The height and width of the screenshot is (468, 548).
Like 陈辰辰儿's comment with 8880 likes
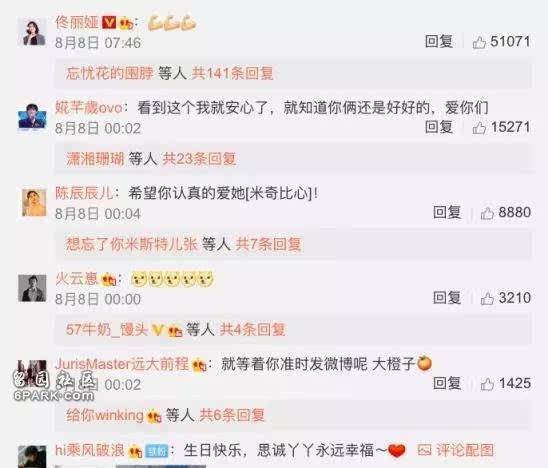click(x=487, y=213)
